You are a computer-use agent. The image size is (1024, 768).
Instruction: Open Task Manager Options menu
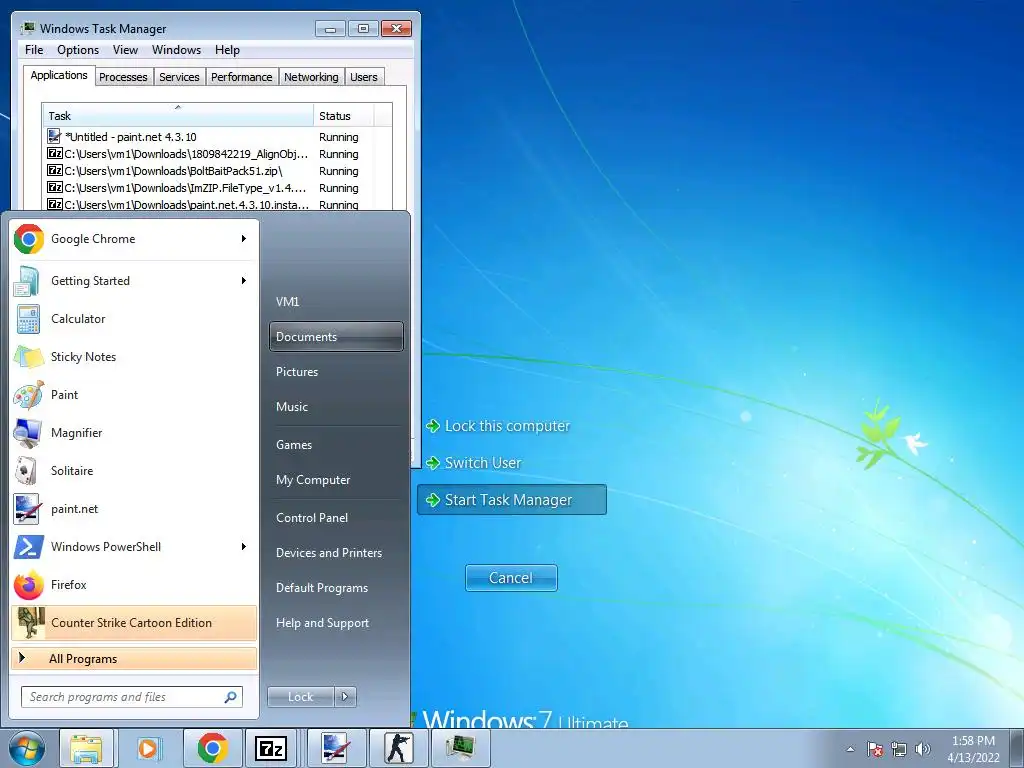(78, 50)
